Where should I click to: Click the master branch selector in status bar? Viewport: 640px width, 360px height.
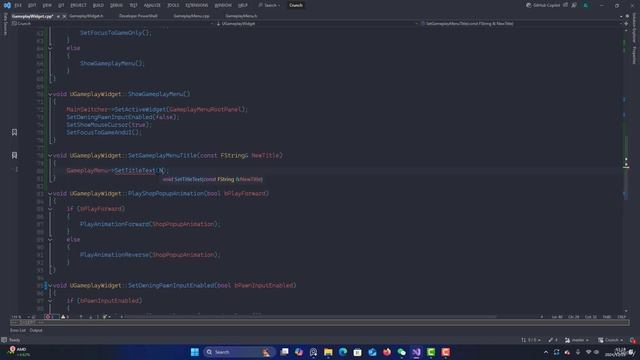(577, 340)
